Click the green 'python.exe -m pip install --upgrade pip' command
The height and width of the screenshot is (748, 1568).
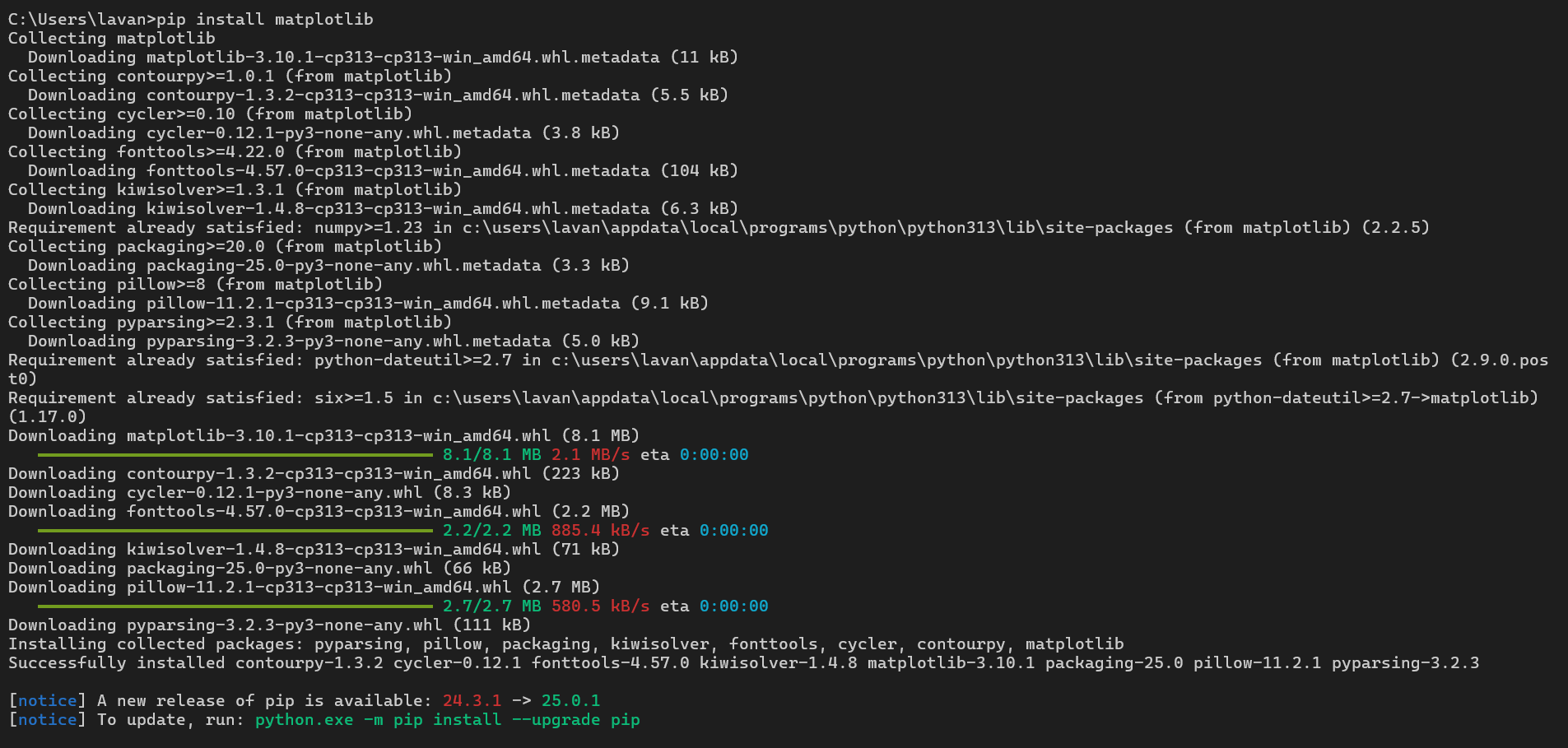click(x=447, y=720)
